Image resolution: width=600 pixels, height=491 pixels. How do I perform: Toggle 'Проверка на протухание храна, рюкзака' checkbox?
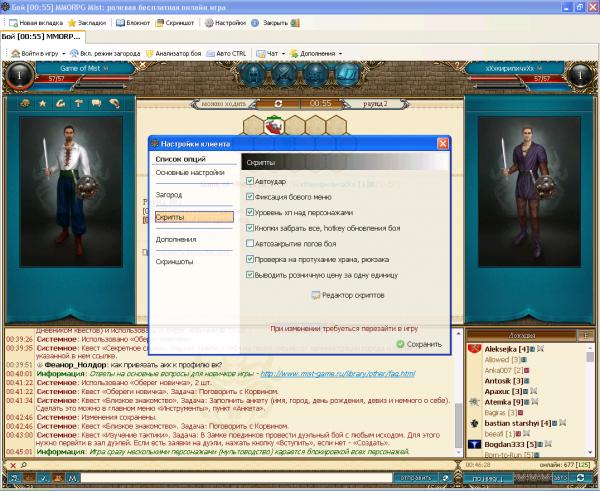250,259
